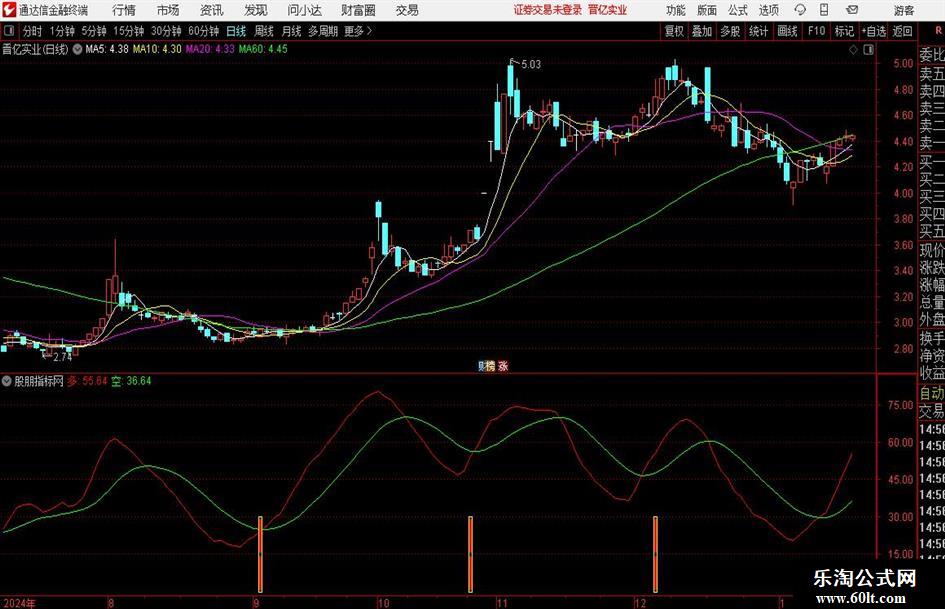Open the 发现 menu
Viewport: 945px width, 609px height.
pyautogui.click(x=256, y=10)
